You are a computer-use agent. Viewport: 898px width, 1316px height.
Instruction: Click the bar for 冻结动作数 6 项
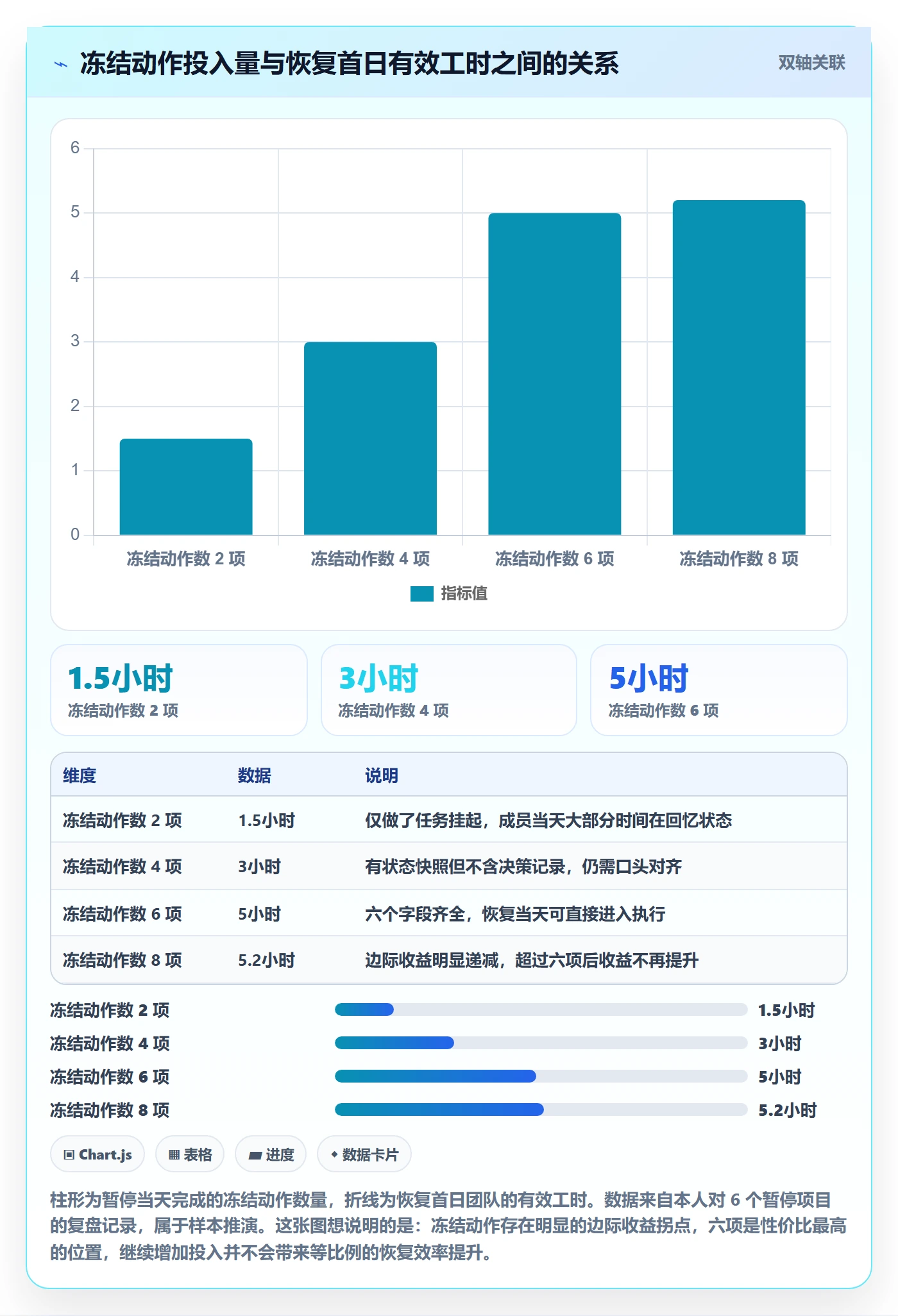(x=555, y=374)
